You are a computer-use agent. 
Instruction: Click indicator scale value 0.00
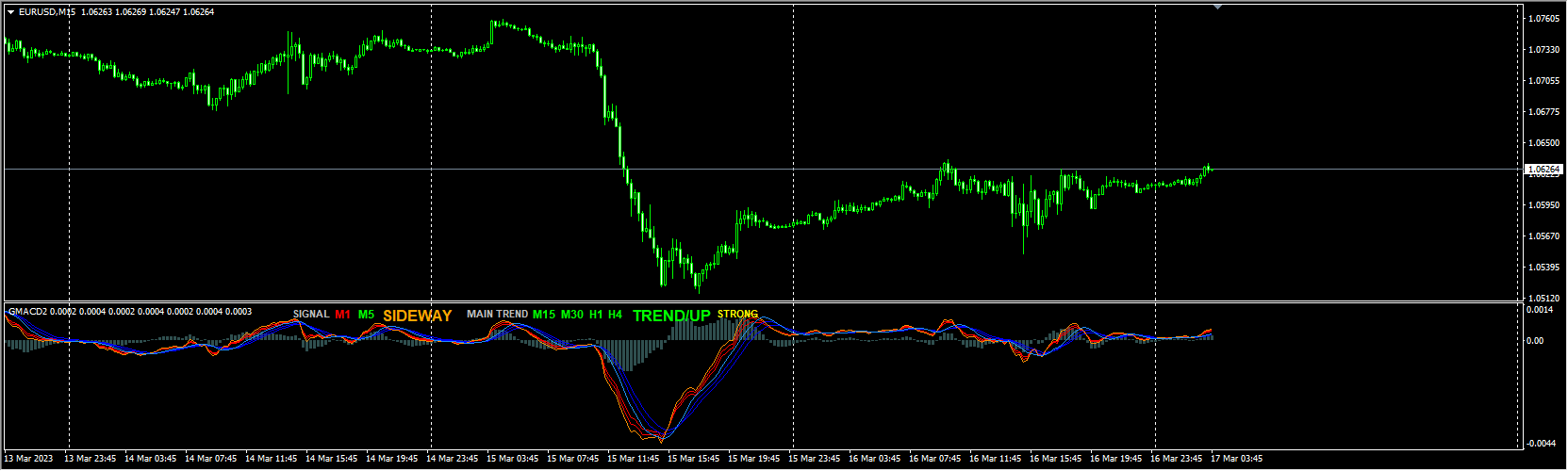1536,341
